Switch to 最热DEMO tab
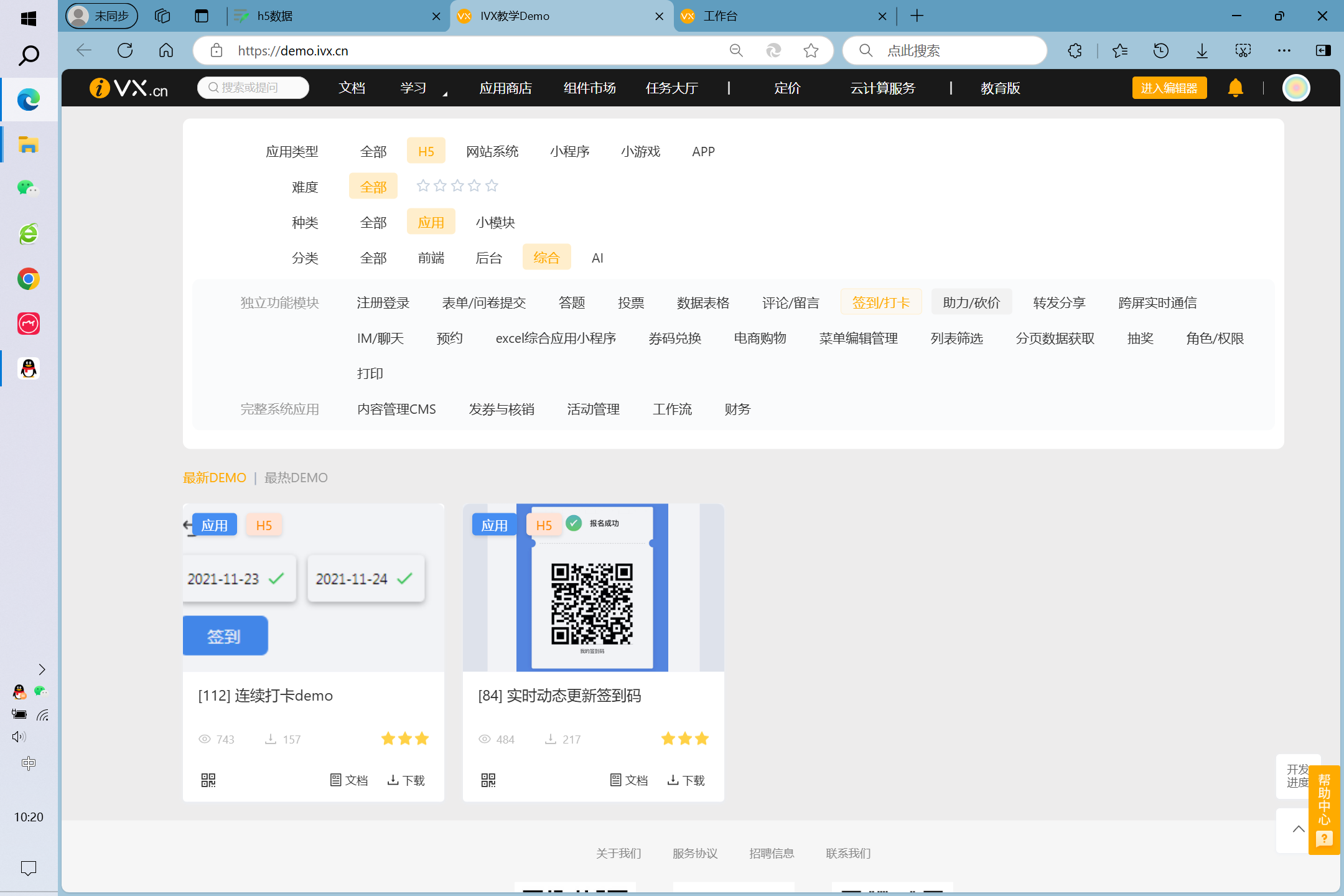 click(x=296, y=477)
